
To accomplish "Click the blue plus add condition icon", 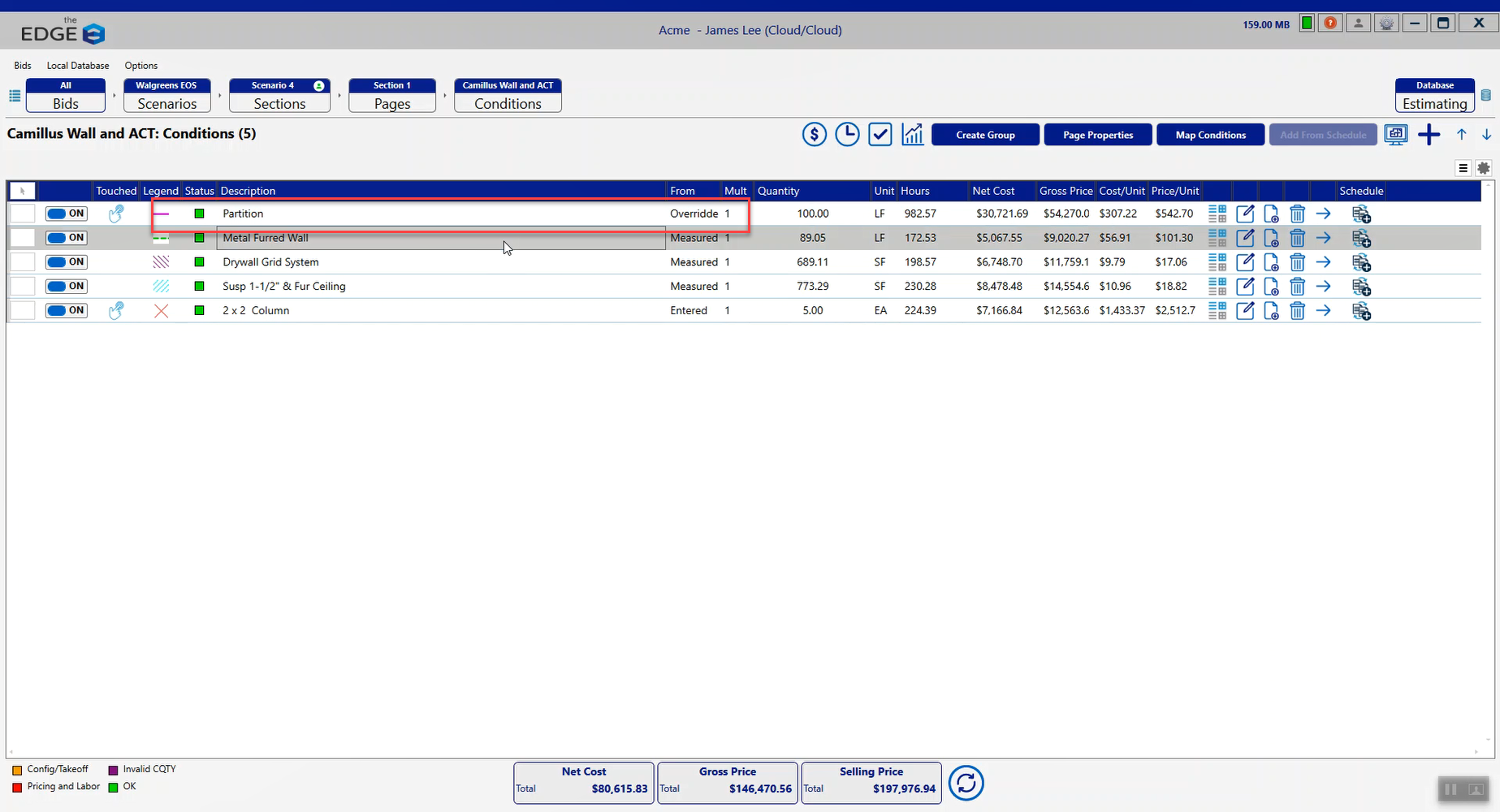I will point(1429,135).
